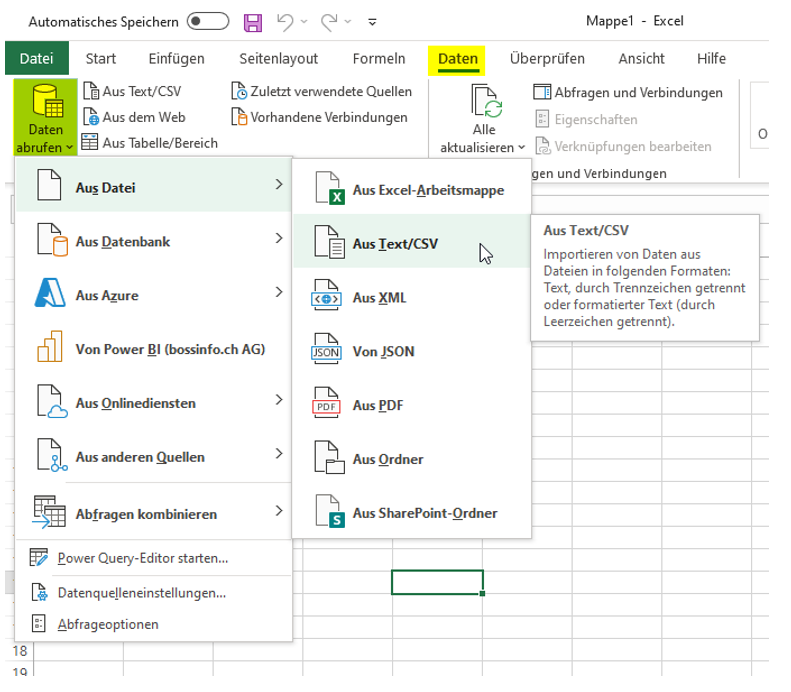The height and width of the screenshot is (692, 791).
Task: Open the Einfügen ribbon tab
Action: [176, 59]
